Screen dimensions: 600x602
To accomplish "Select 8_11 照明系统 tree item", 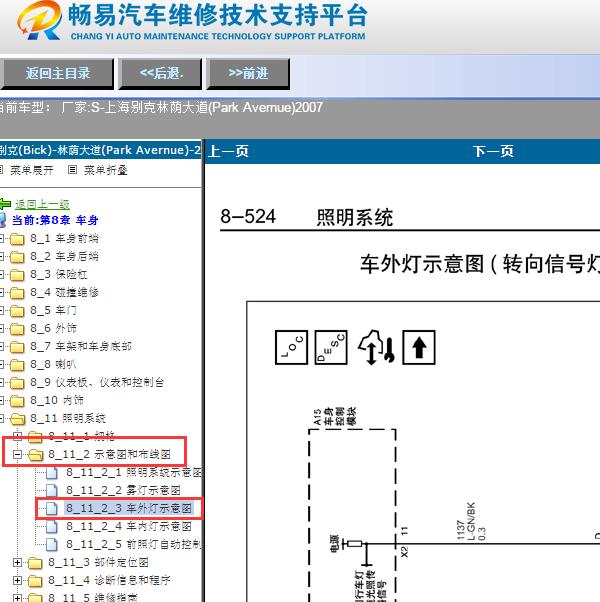I will 68,418.
